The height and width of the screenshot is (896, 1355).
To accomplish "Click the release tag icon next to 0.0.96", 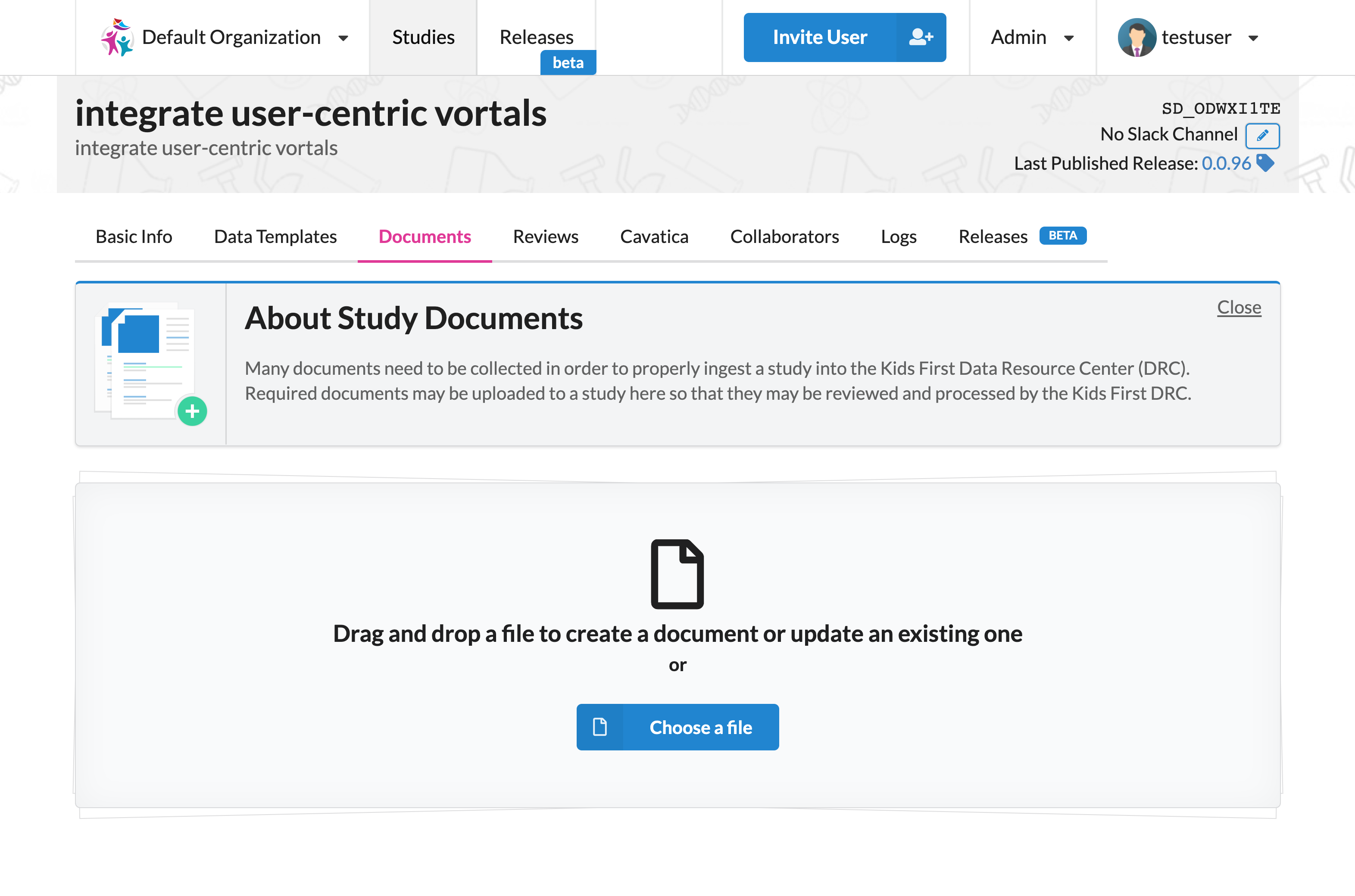I will point(1266,163).
